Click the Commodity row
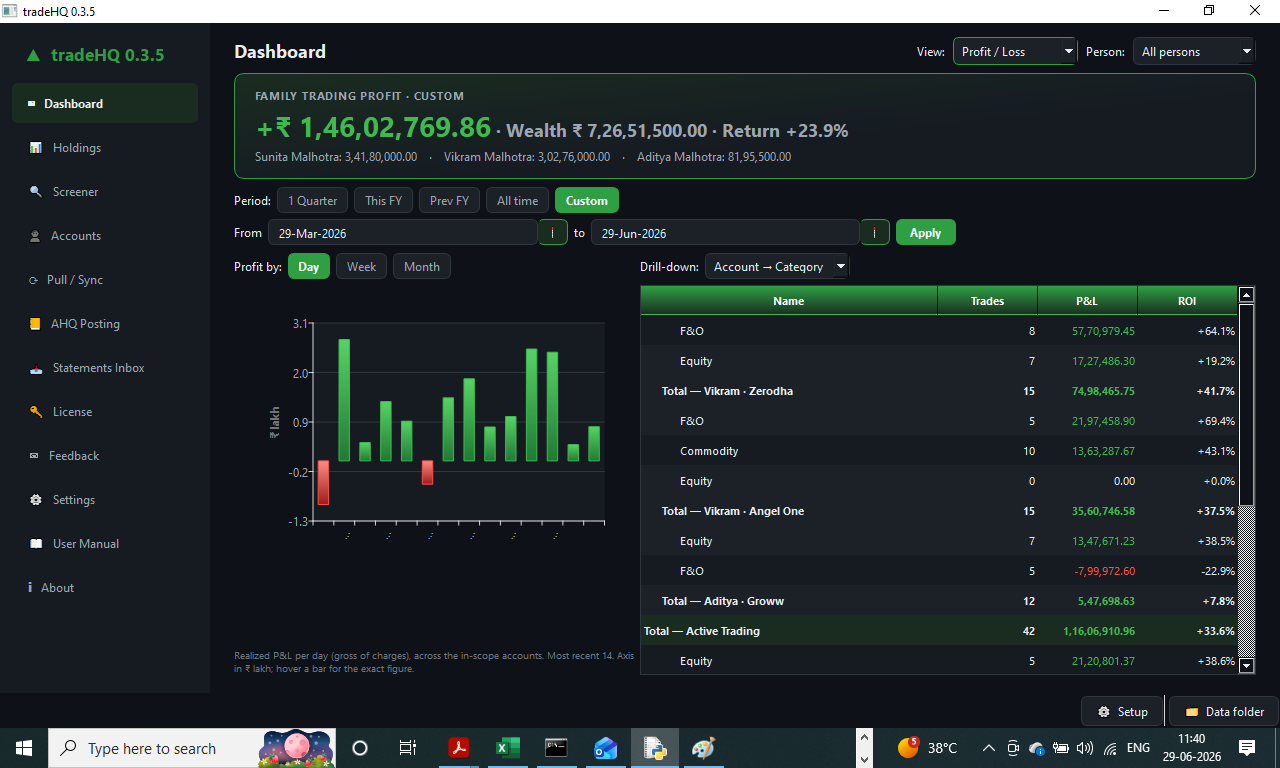This screenshot has width=1280, height=768. click(939, 451)
